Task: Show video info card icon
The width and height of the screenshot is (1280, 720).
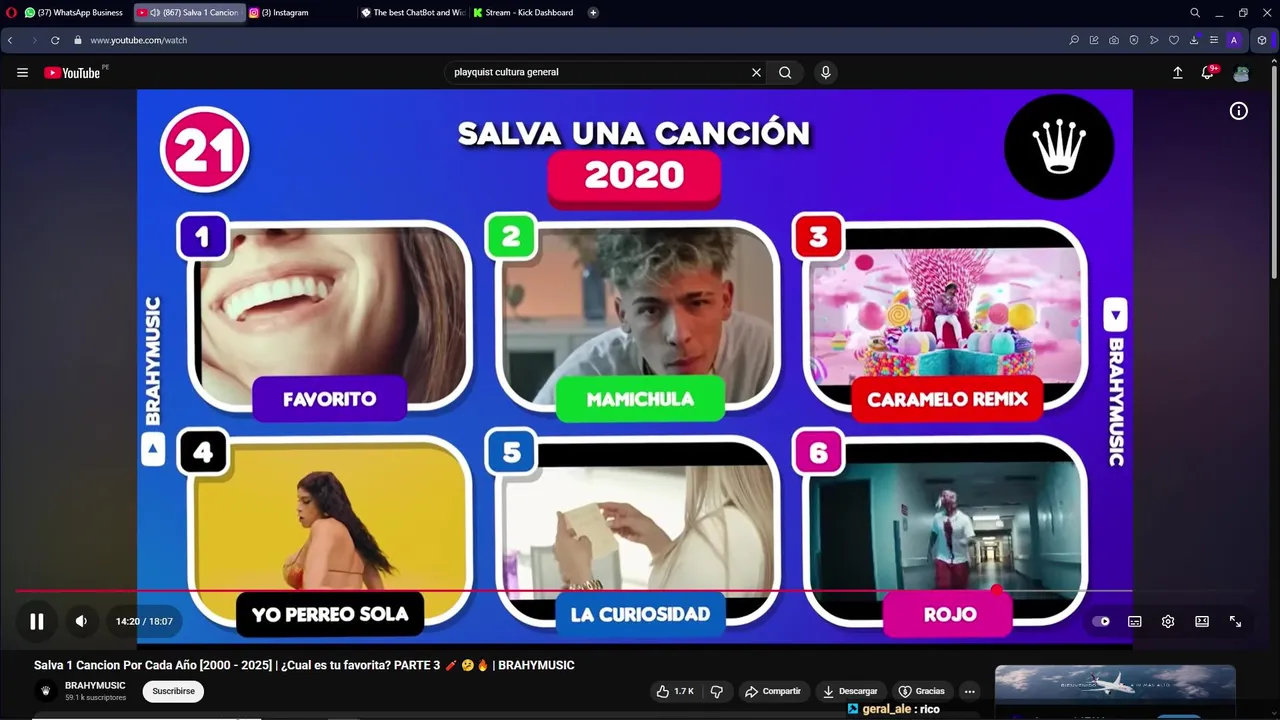Action: (x=1239, y=111)
